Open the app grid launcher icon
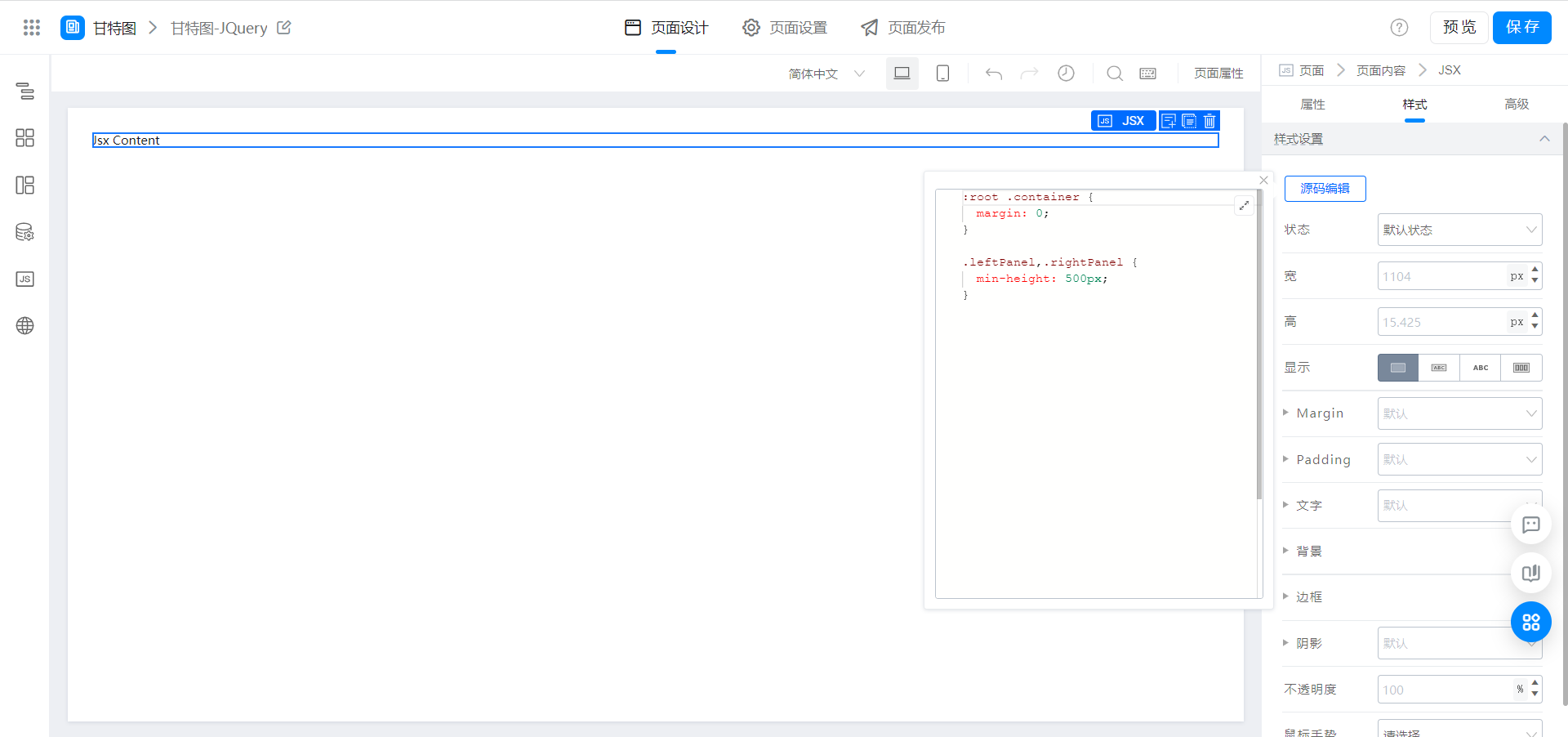Screen dimensions: 1568x737 [x=32, y=28]
